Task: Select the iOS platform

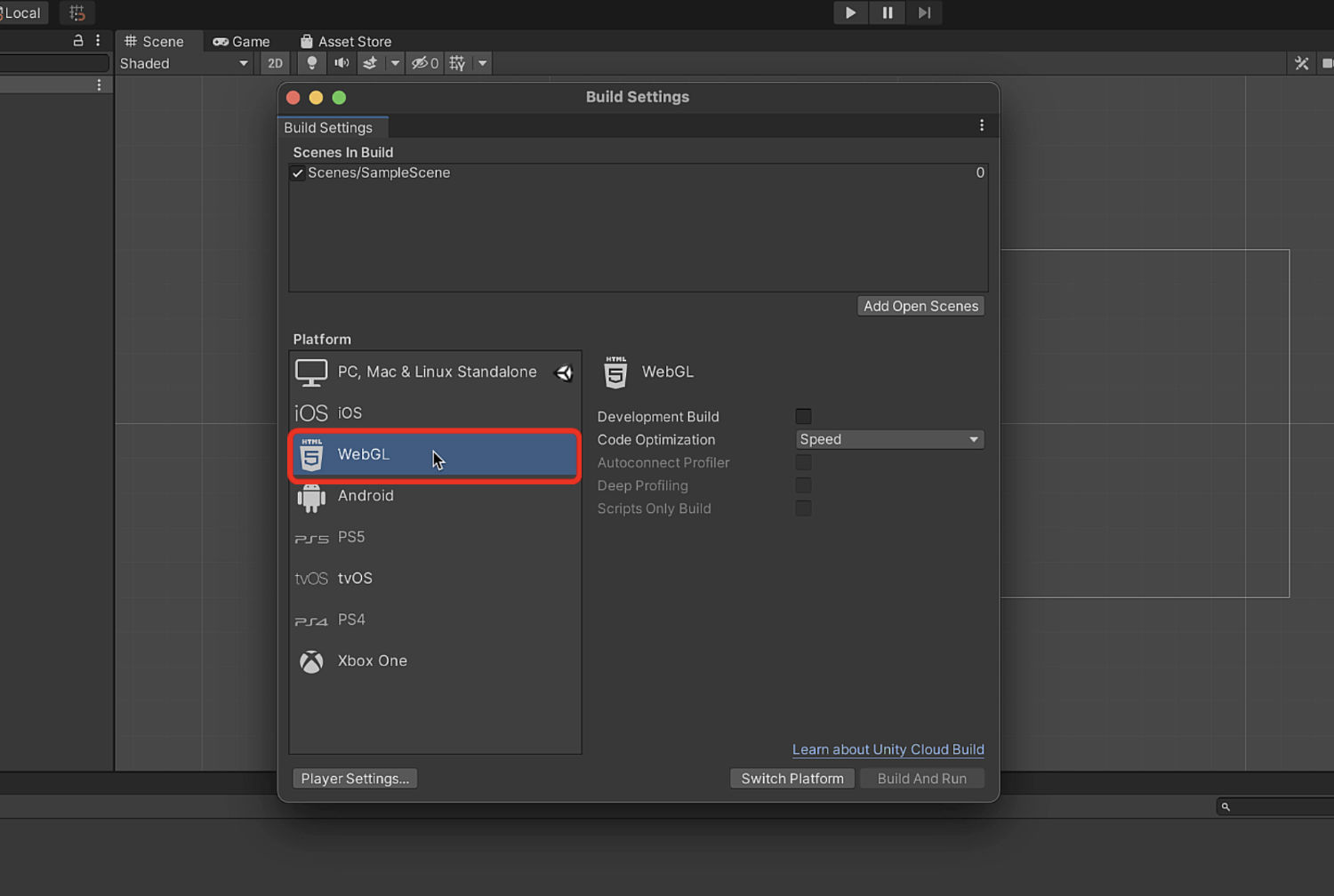Action: [x=435, y=412]
